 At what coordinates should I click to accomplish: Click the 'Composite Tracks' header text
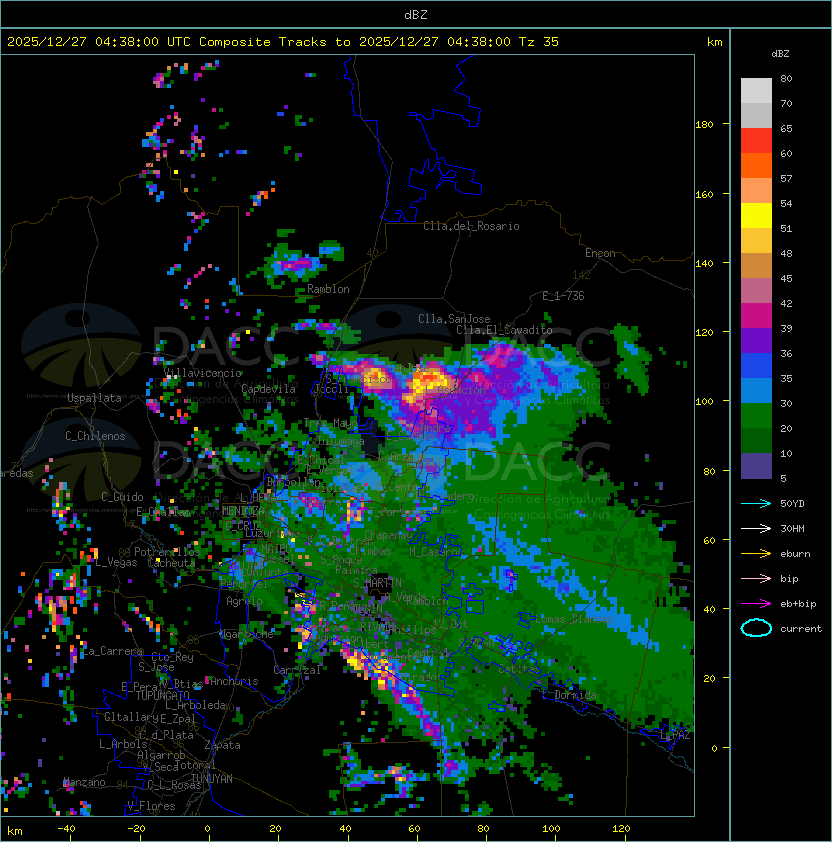[263, 42]
